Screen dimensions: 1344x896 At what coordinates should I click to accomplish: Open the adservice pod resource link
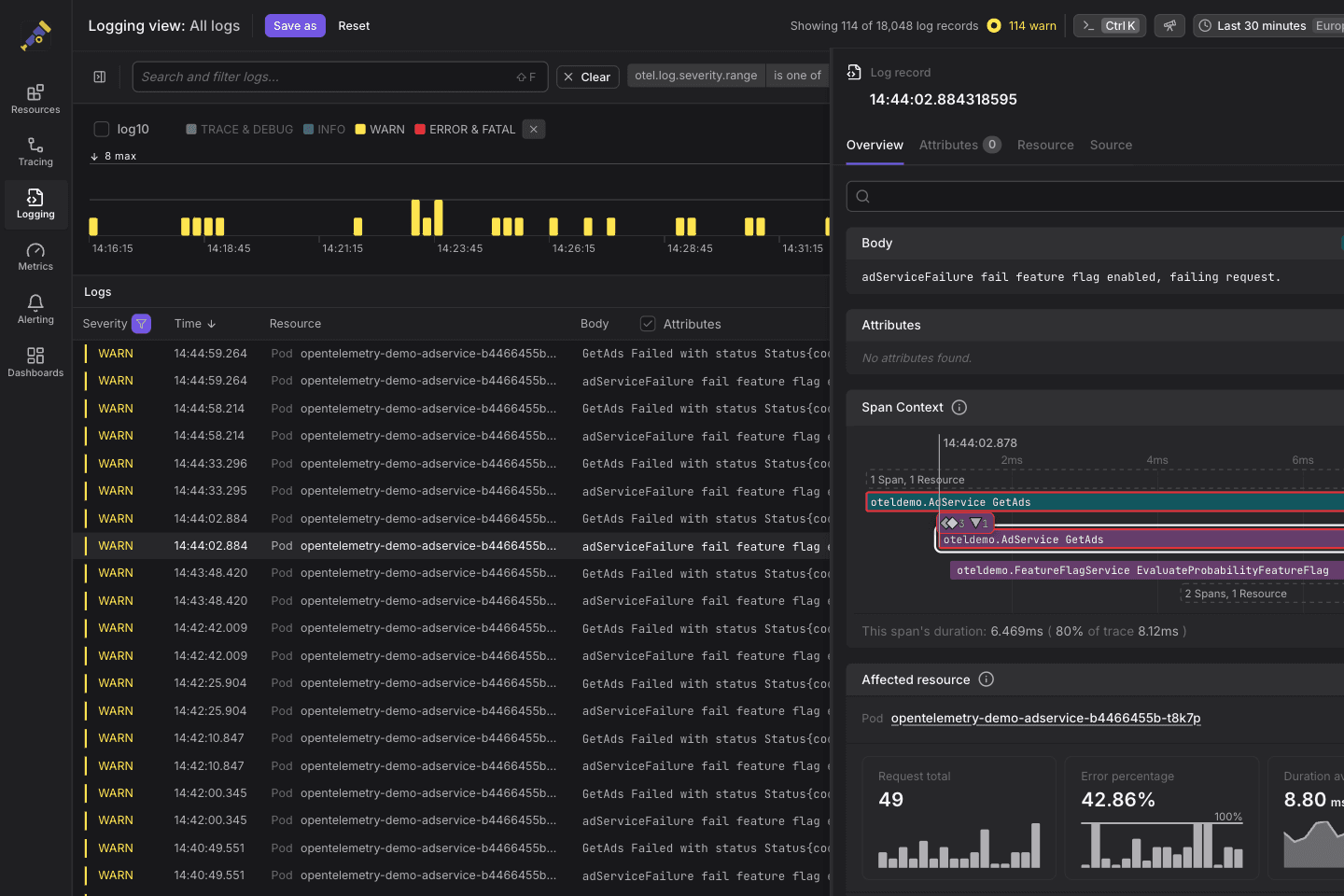tap(1045, 718)
